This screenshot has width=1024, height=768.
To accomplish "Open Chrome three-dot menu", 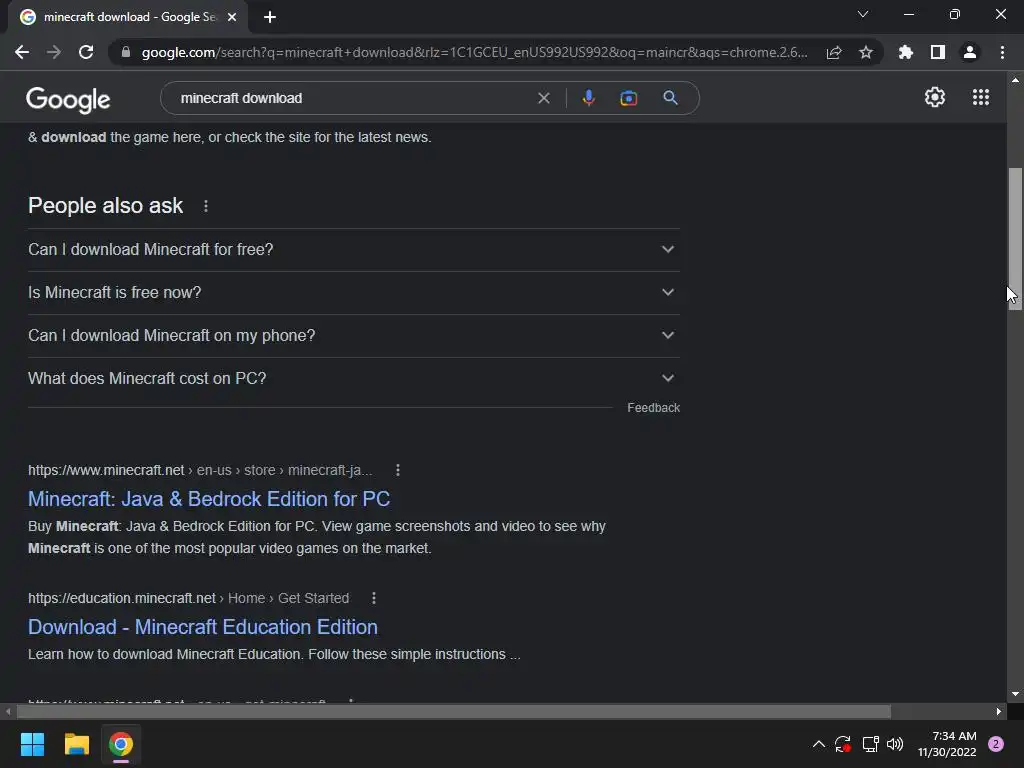I will tap(1002, 52).
